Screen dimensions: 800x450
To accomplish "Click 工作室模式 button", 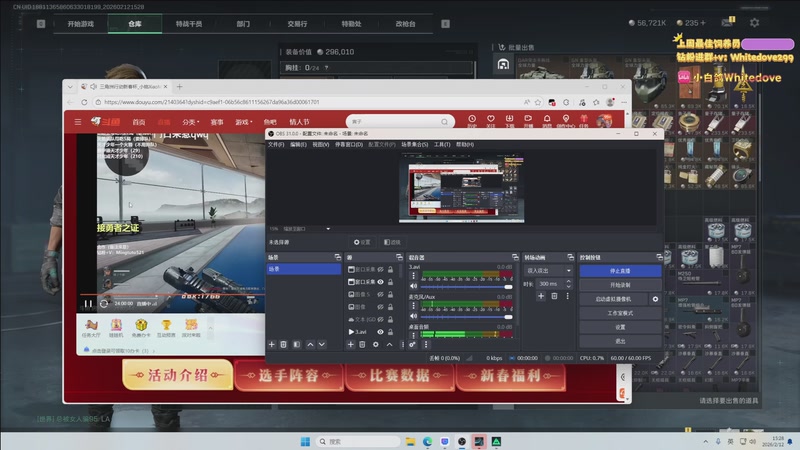I will pyautogui.click(x=620, y=313).
